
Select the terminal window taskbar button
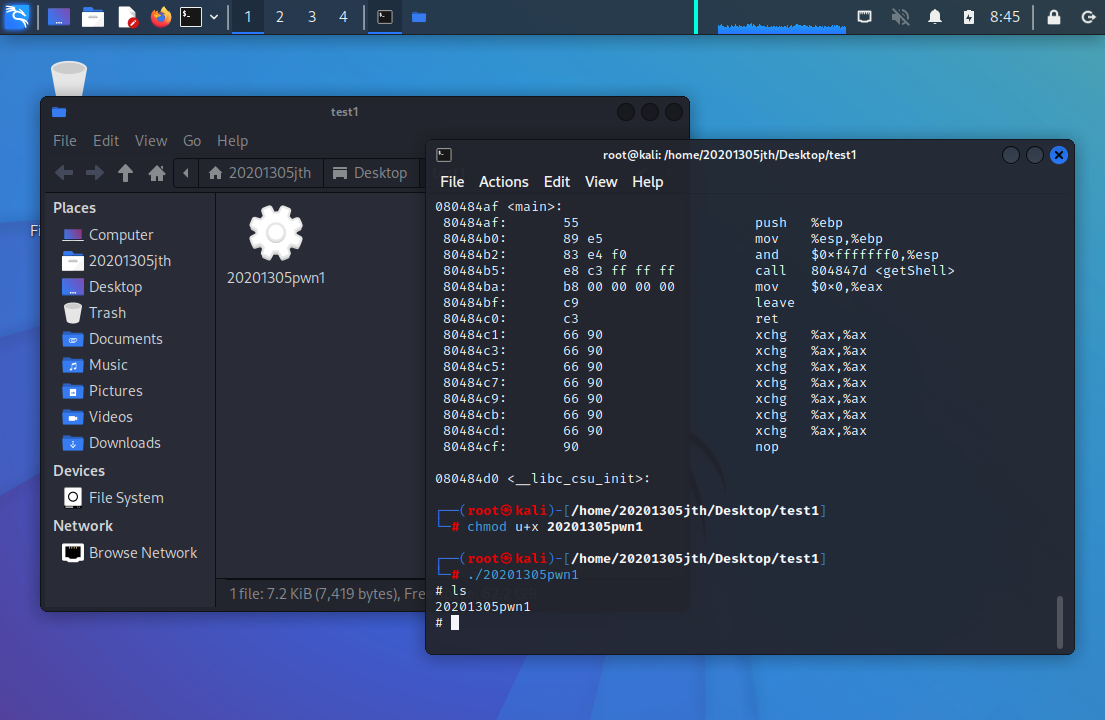pyautogui.click(x=385, y=17)
